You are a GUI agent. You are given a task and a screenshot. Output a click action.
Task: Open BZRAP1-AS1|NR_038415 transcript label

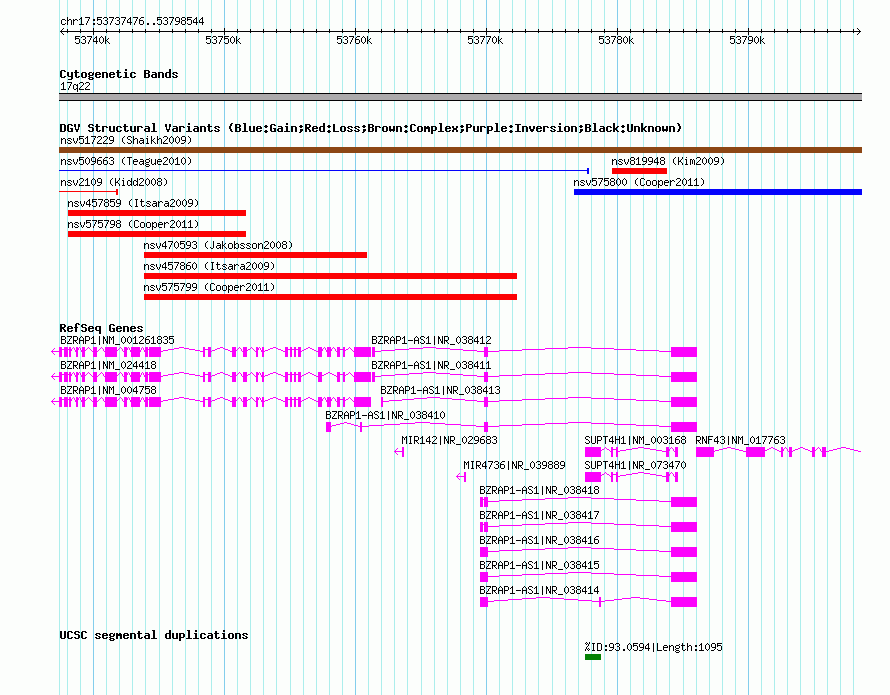point(539,565)
